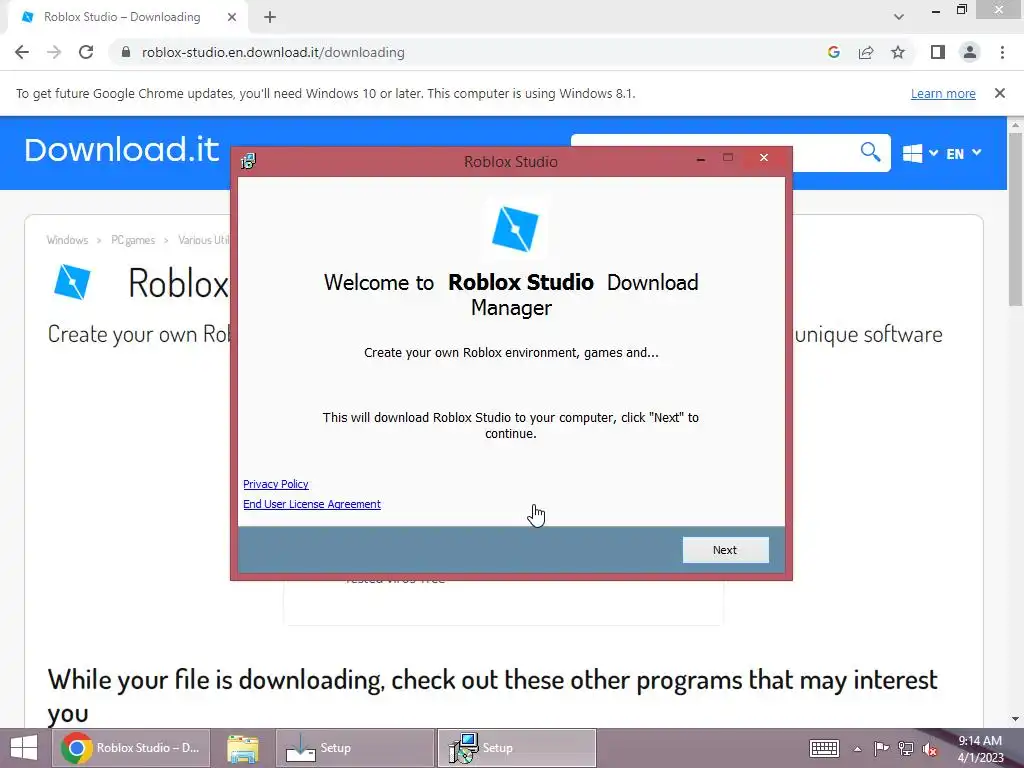
Task: Switch to Chrome in the taskbar
Action: (x=131, y=748)
